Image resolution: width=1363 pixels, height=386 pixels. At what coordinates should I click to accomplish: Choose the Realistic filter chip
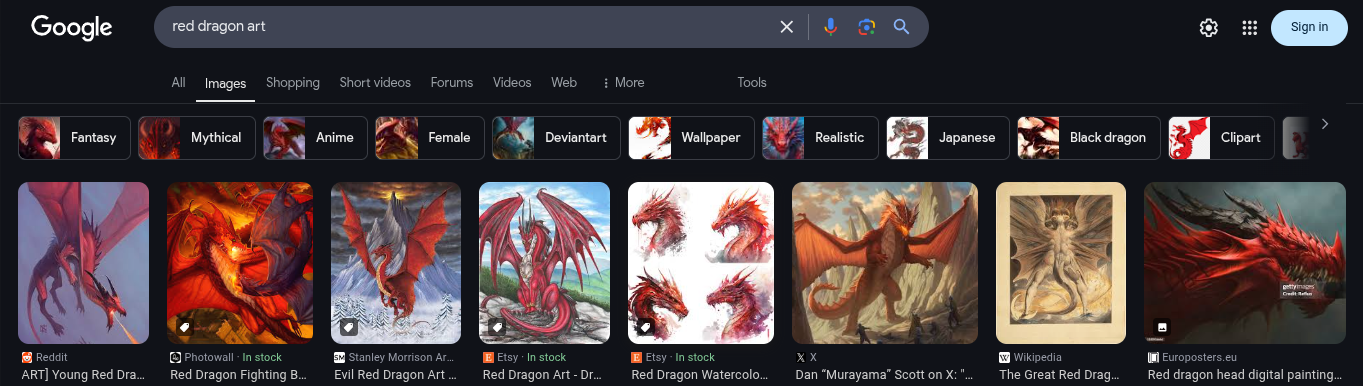pos(820,138)
